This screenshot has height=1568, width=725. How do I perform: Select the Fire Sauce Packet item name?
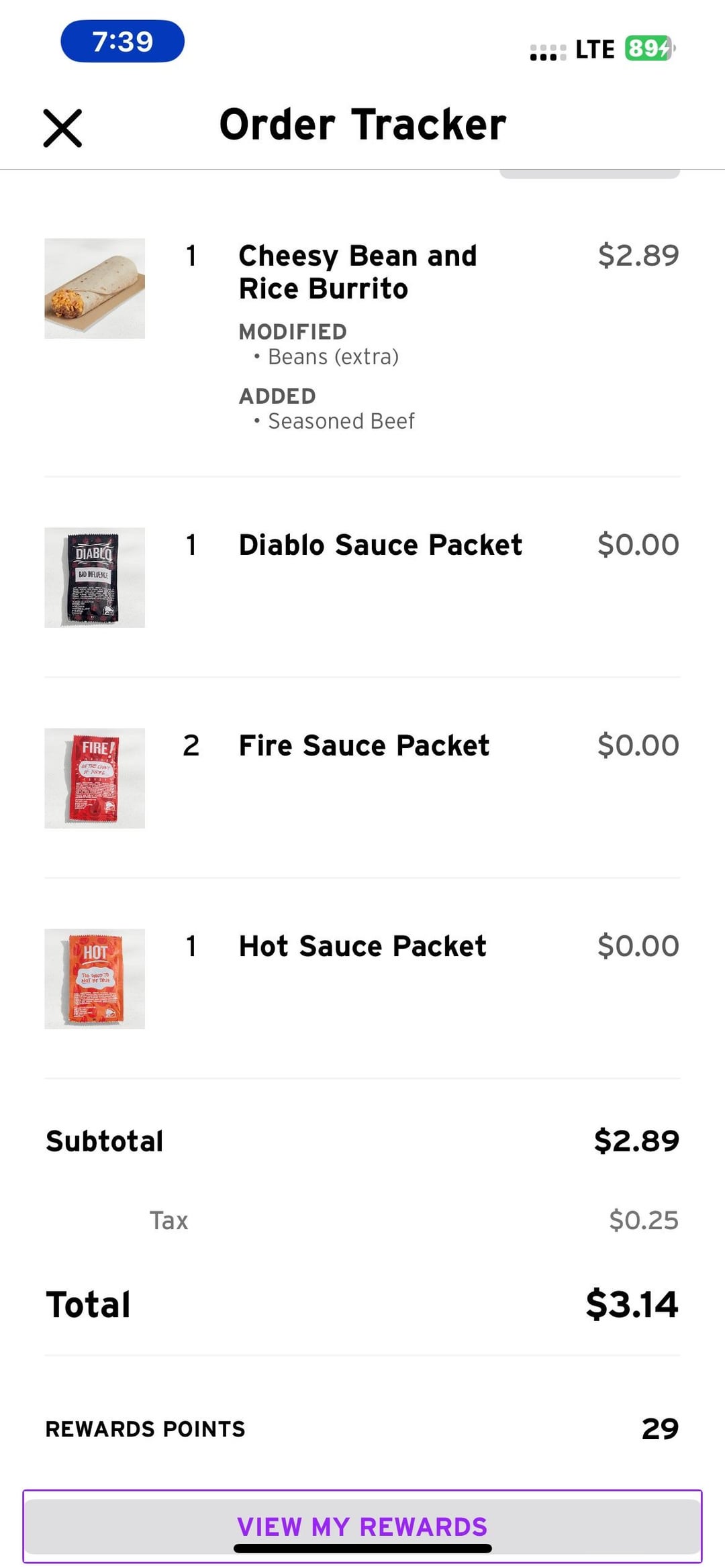(364, 745)
